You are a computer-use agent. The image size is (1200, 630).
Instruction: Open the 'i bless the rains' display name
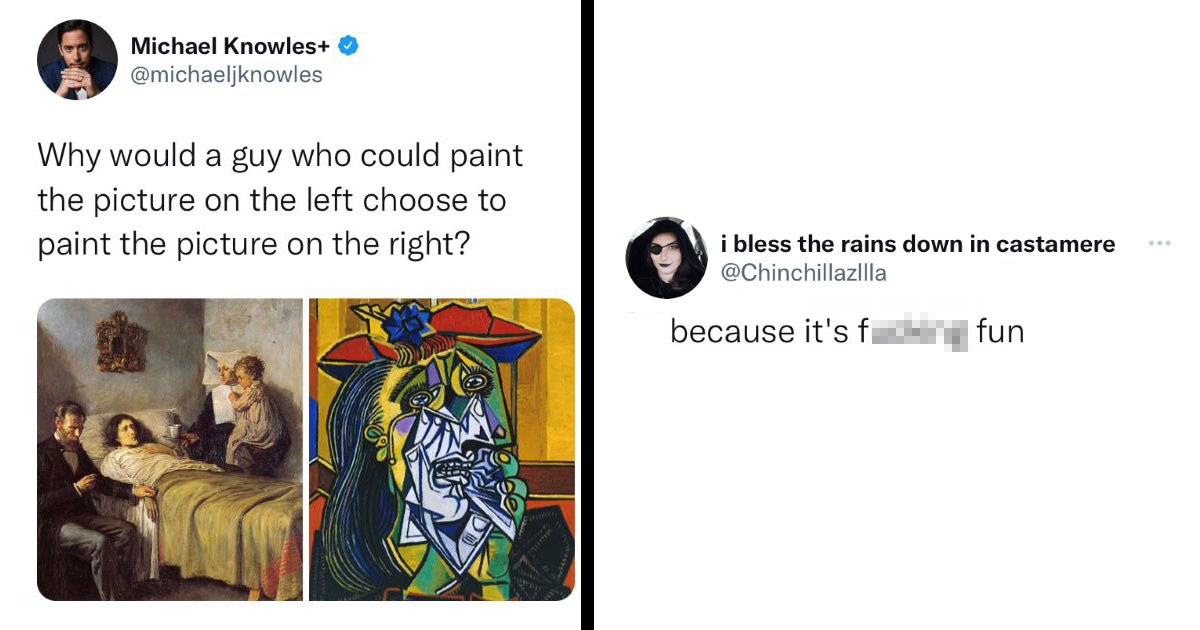pos(918,244)
